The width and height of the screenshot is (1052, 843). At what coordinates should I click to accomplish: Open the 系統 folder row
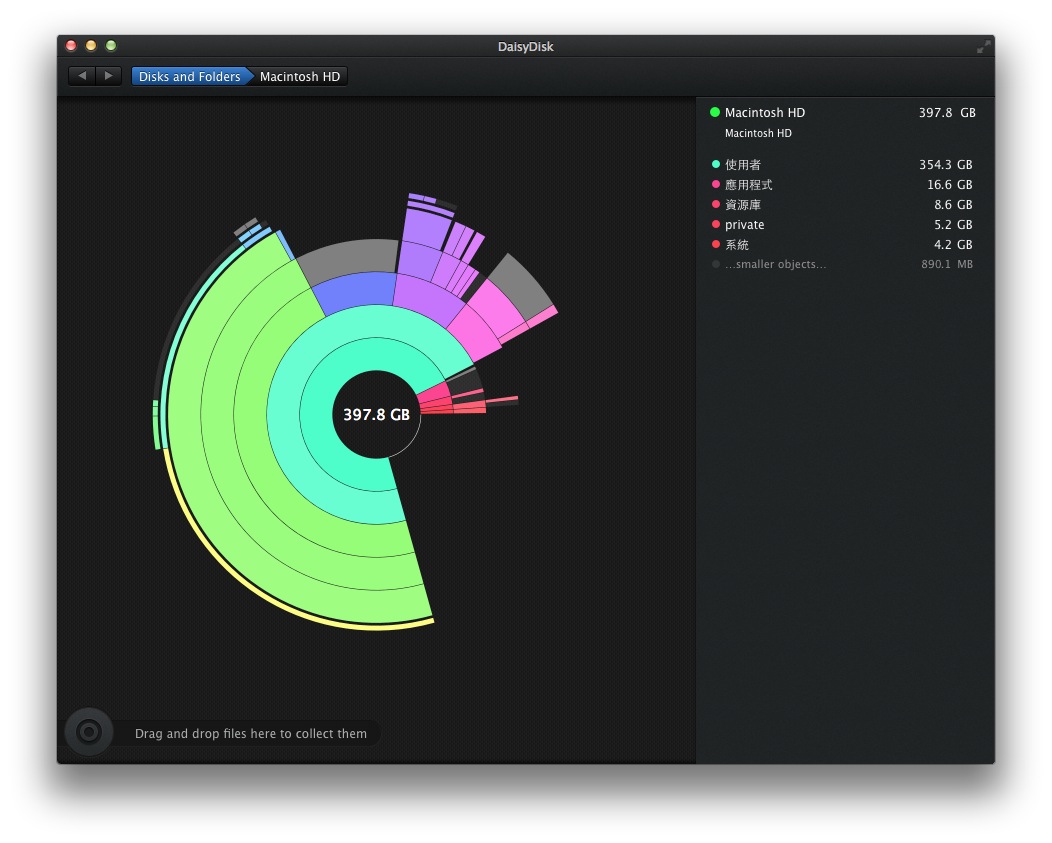click(x=842, y=245)
